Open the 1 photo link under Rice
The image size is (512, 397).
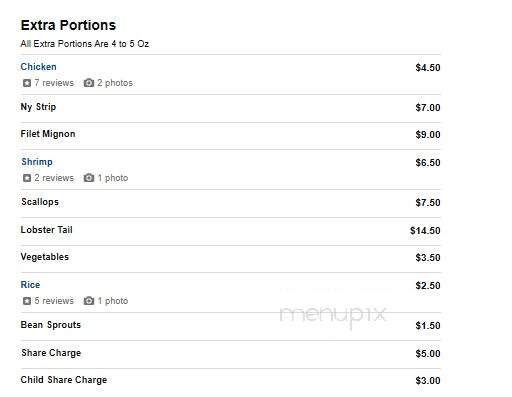click(113, 301)
